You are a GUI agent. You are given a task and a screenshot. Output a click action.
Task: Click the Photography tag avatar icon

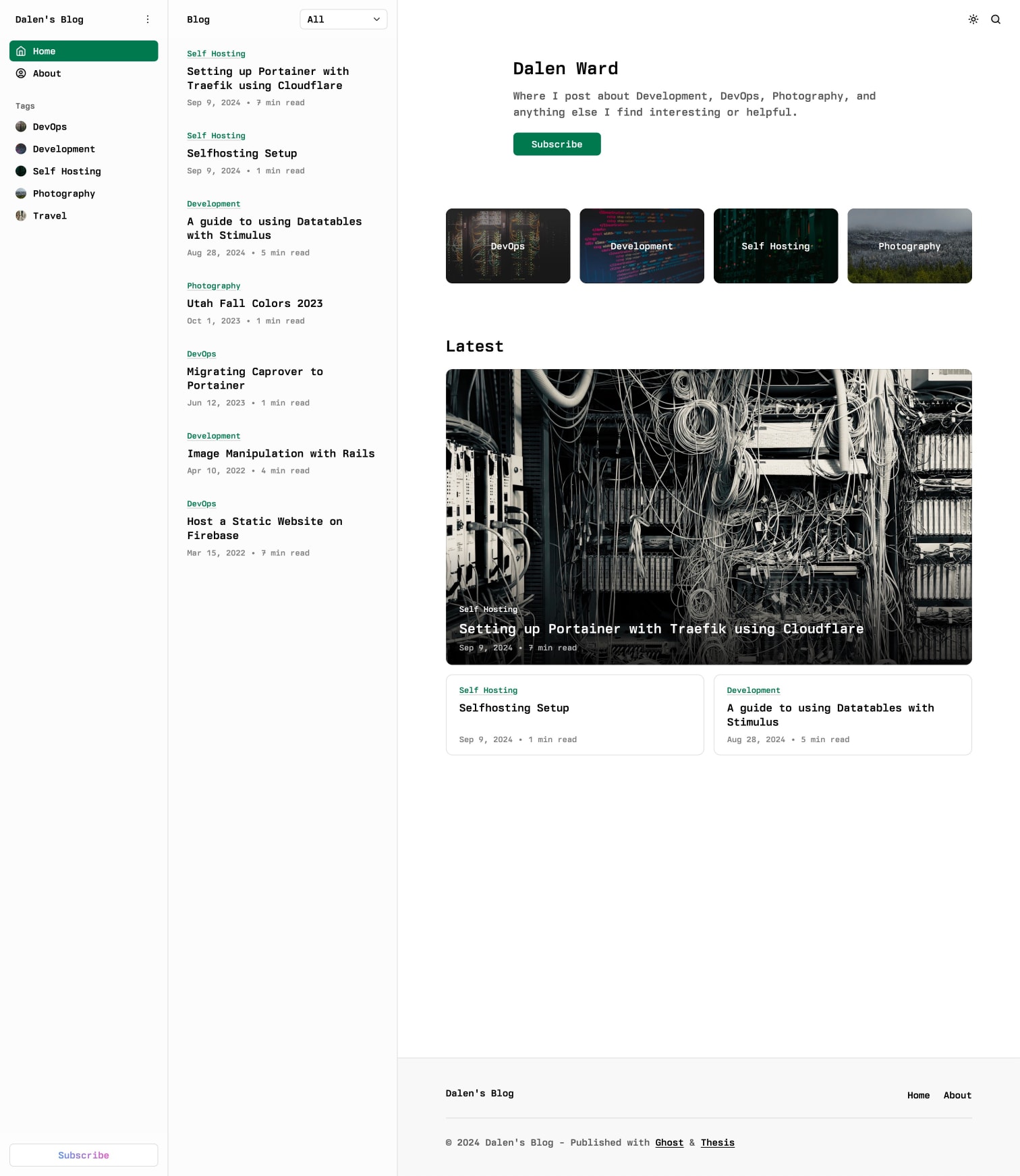coord(21,194)
